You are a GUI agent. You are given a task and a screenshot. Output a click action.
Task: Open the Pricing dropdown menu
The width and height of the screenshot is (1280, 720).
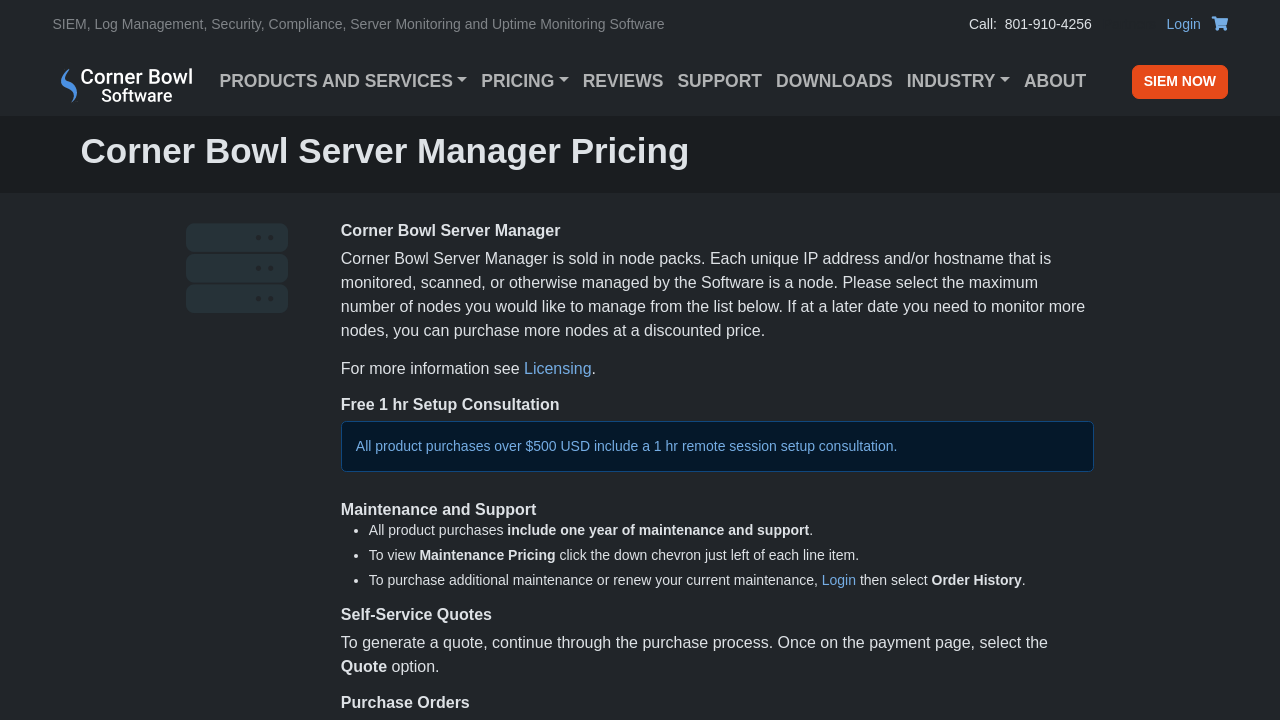pos(524,81)
